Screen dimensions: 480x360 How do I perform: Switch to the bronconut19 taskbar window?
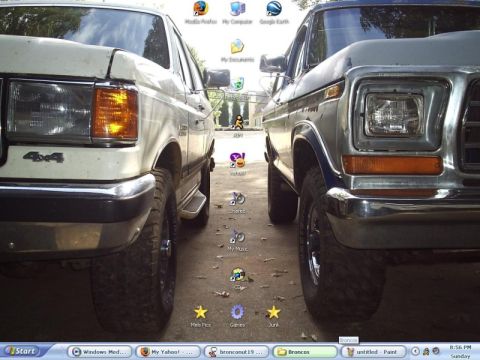point(237,352)
